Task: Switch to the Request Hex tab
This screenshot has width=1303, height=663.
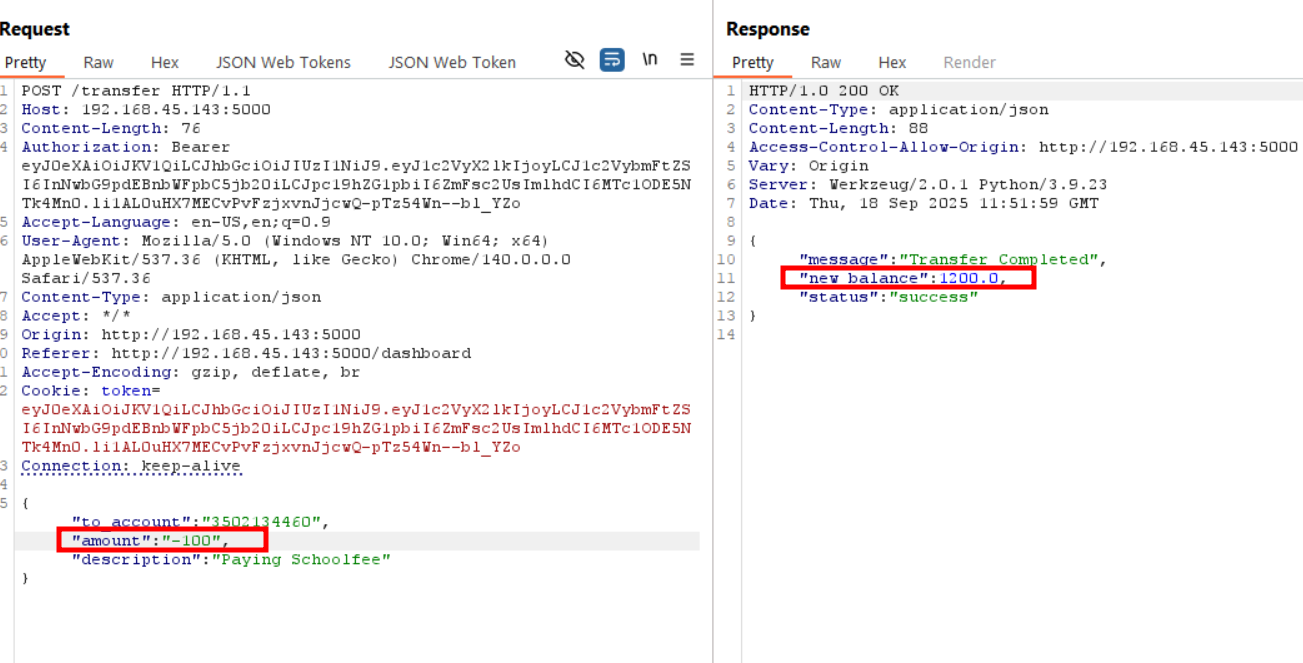Action: coord(165,62)
